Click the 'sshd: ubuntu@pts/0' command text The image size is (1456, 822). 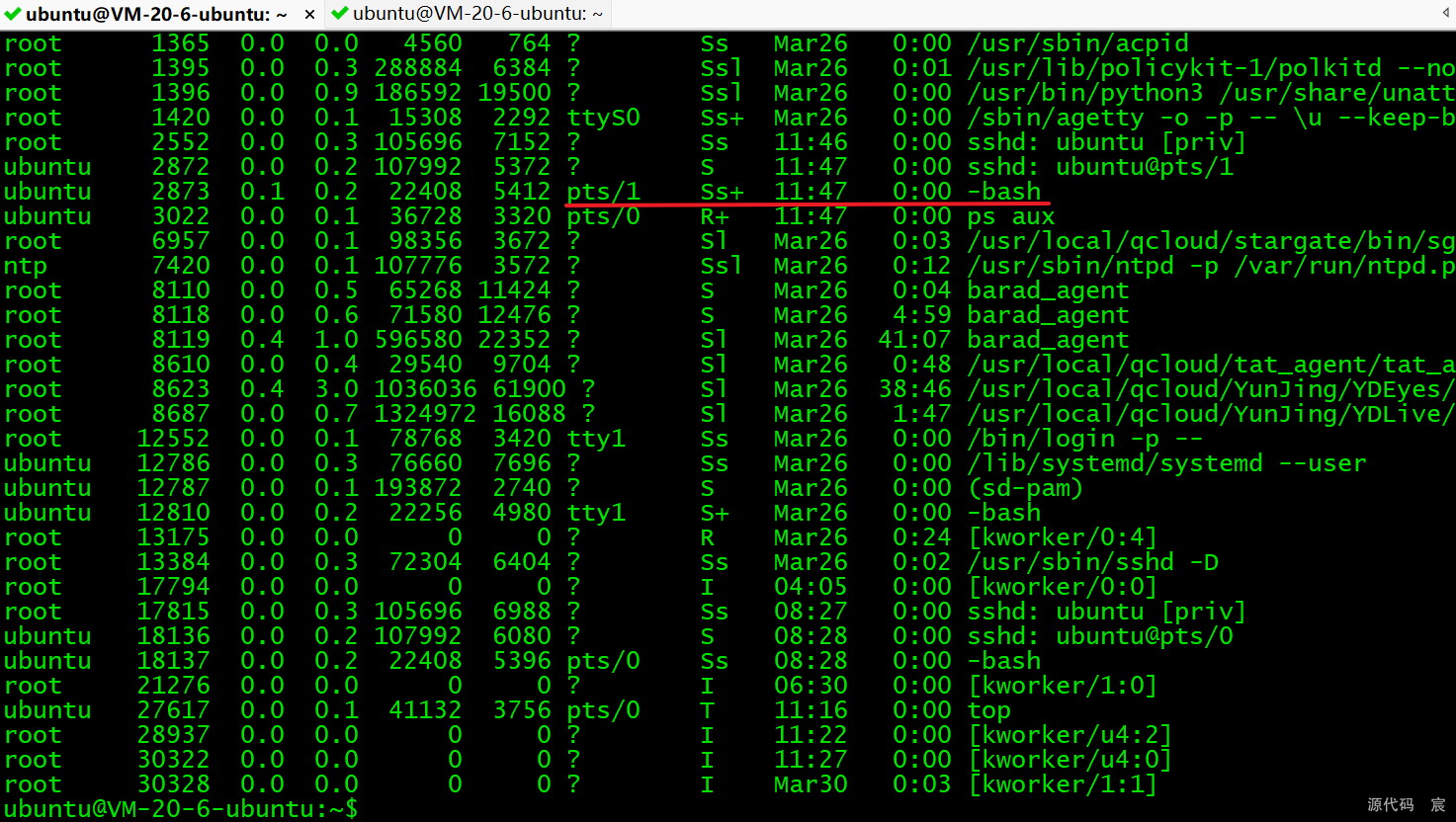pos(1100,636)
